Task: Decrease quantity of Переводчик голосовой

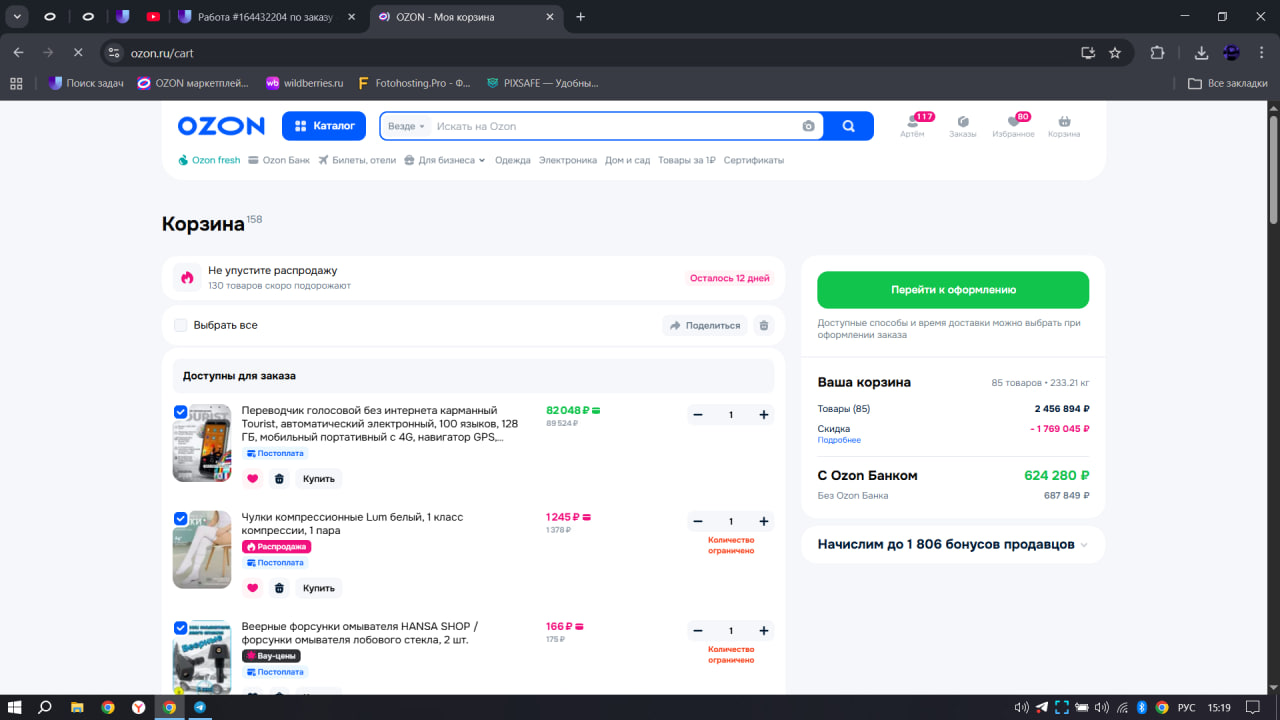Action: click(x=698, y=415)
